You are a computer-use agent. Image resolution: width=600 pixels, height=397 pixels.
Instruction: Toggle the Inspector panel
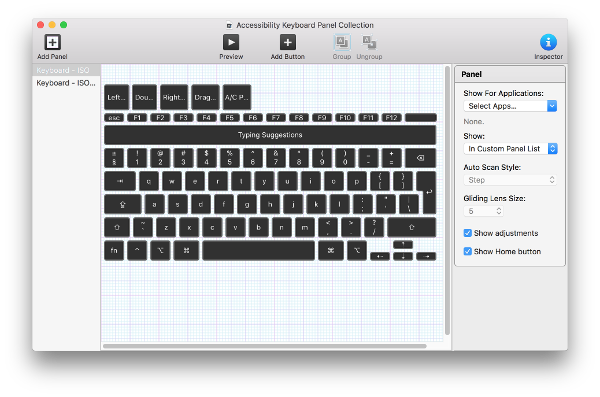tap(548, 42)
